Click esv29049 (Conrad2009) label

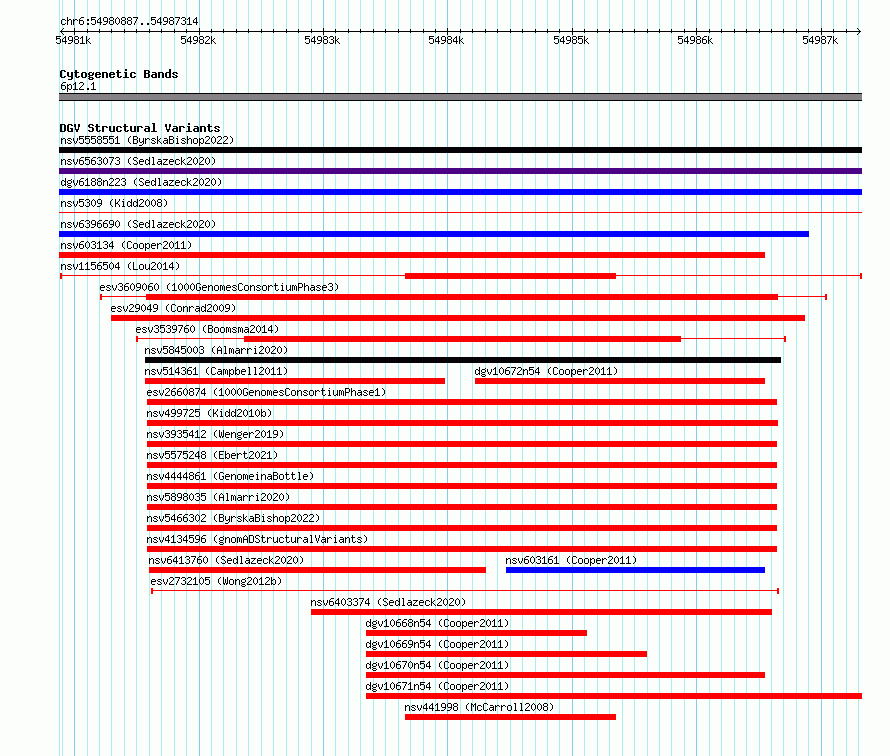[x=173, y=308]
